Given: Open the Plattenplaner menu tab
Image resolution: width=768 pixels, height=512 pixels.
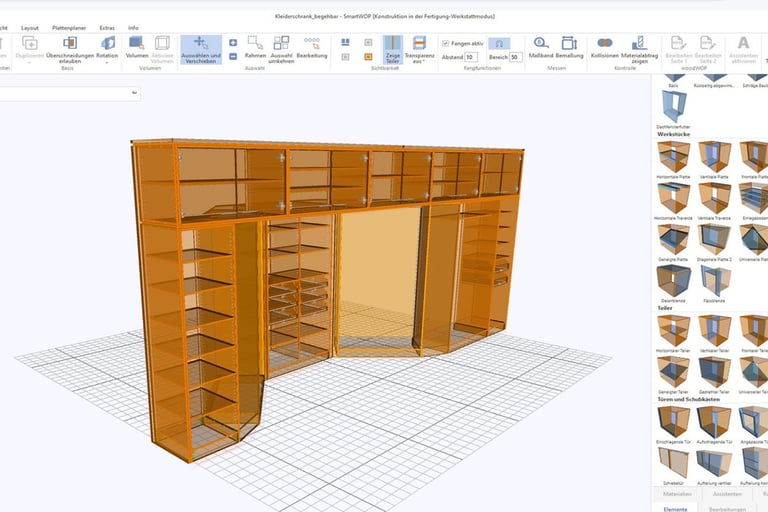Looking at the screenshot, I should point(69,28).
